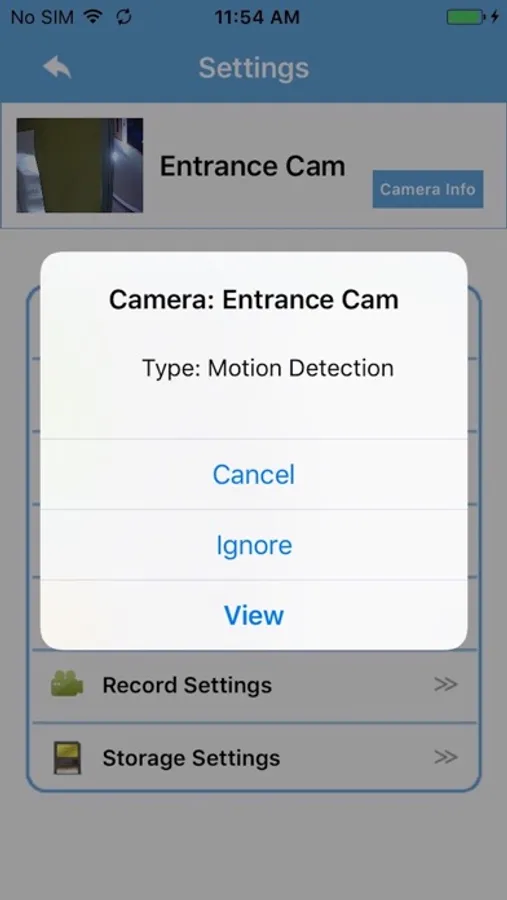Choose View to open the camera feed
The image size is (507, 900).
point(254,615)
